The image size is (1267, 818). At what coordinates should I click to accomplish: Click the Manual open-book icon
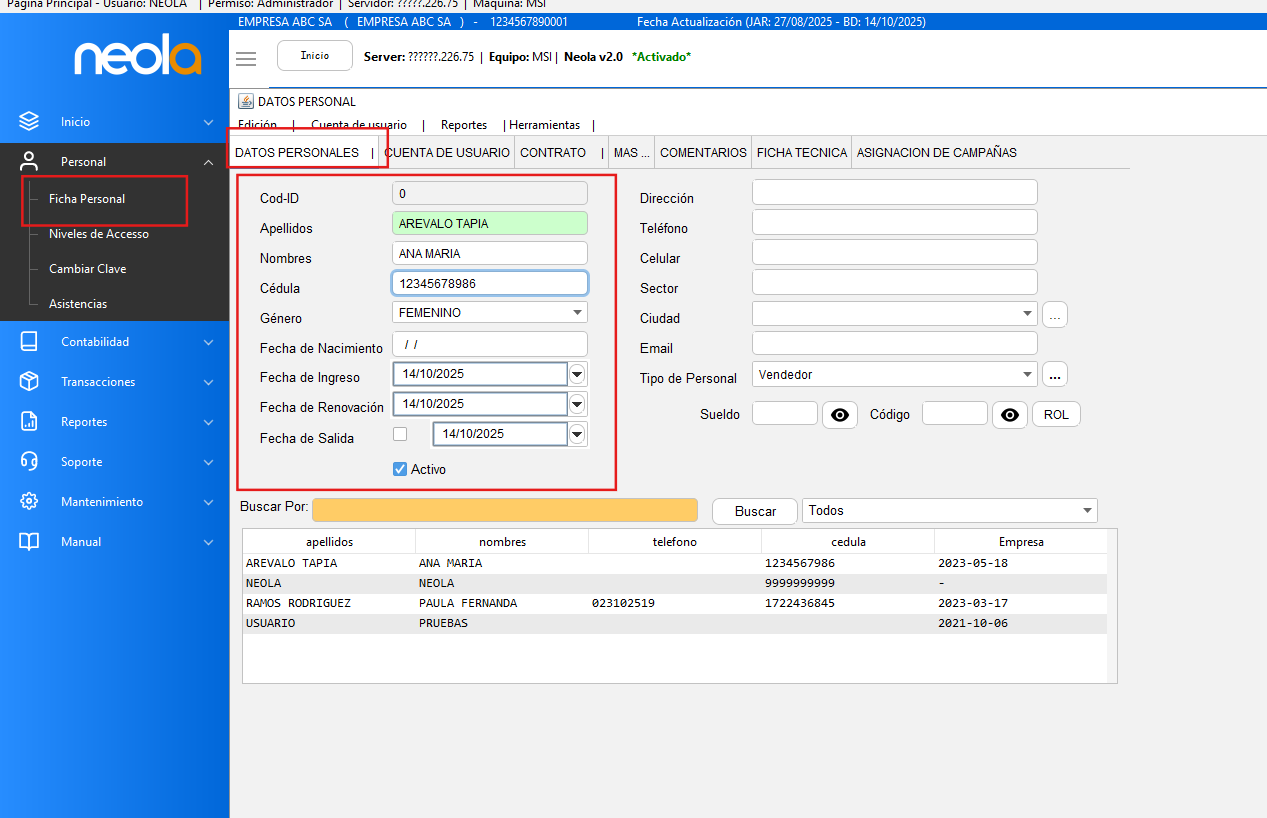[x=29, y=542]
